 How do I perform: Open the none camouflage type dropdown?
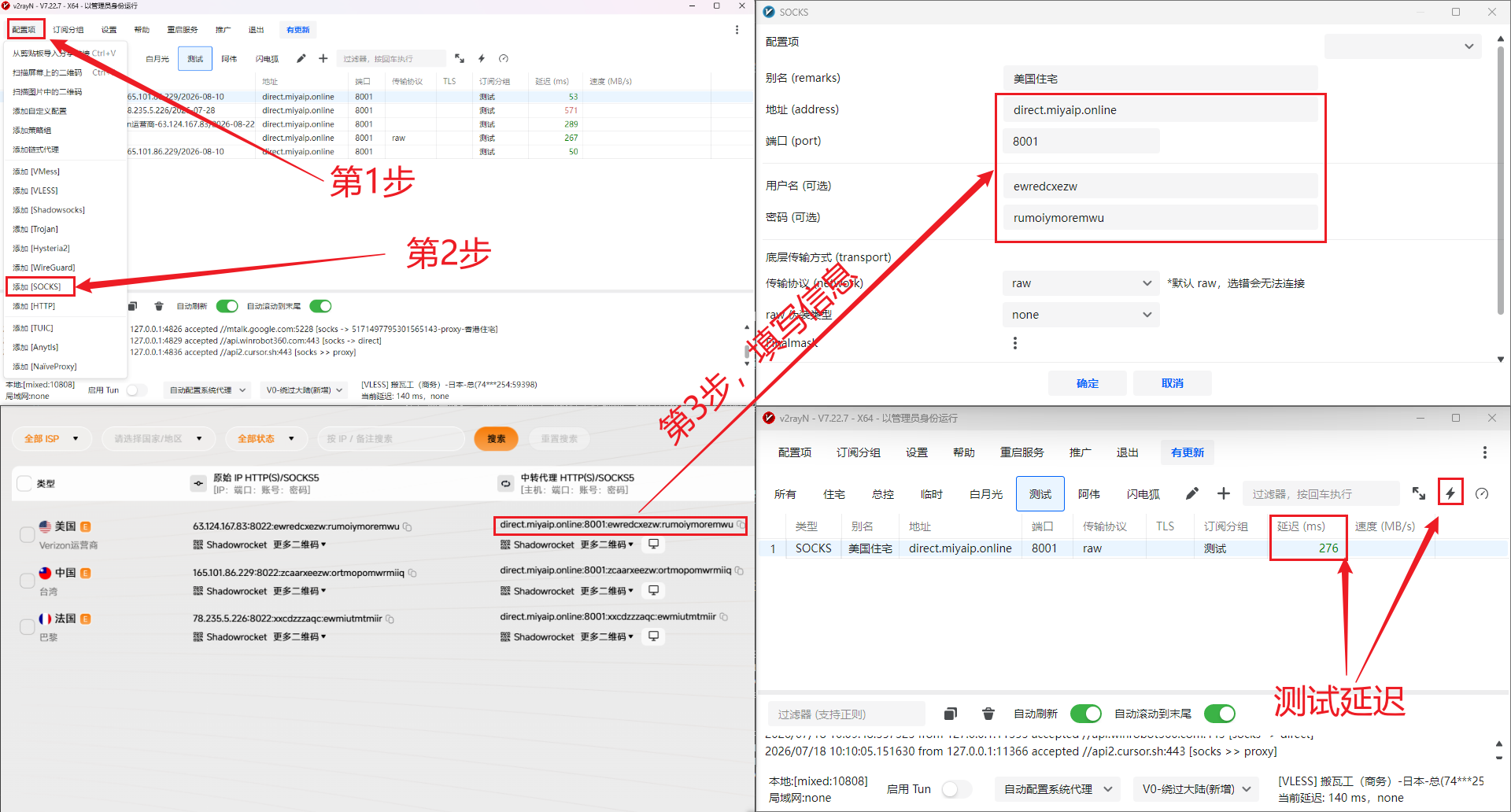click(x=1081, y=315)
